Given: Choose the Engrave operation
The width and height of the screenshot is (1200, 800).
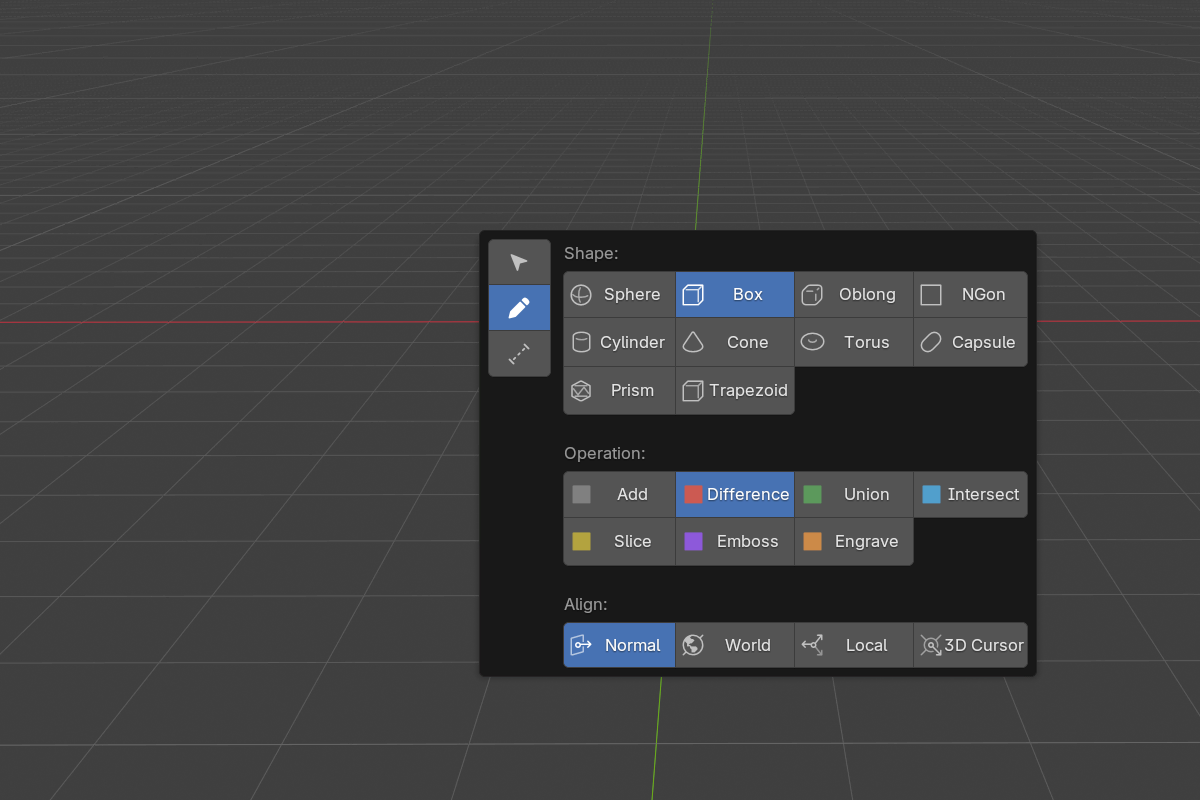Looking at the screenshot, I should coord(854,541).
